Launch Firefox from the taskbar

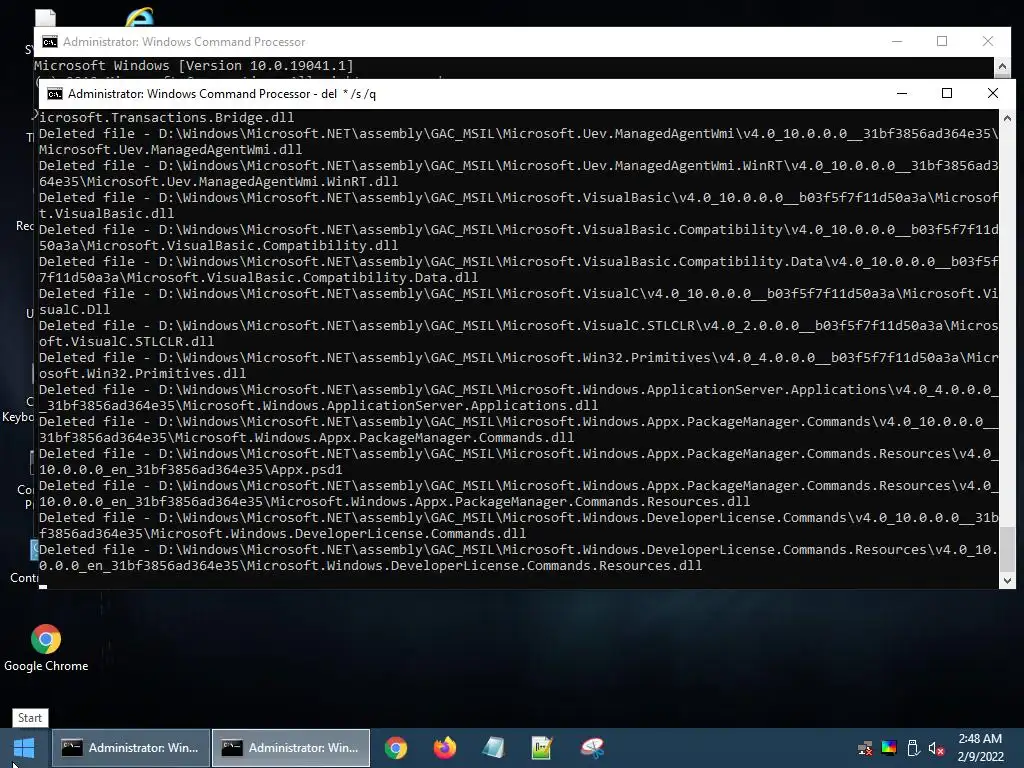click(x=445, y=748)
